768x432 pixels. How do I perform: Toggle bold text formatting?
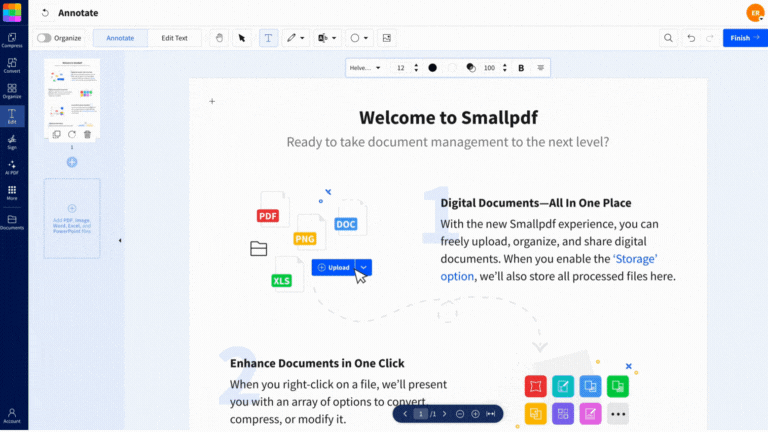tap(521, 68)
